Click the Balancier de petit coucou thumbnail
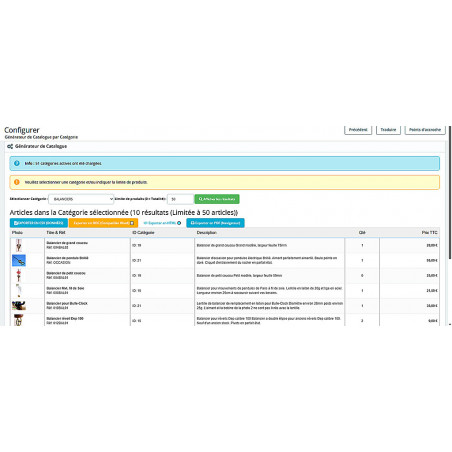This screenshot has height=452, width=452. [x=19, y=276]
